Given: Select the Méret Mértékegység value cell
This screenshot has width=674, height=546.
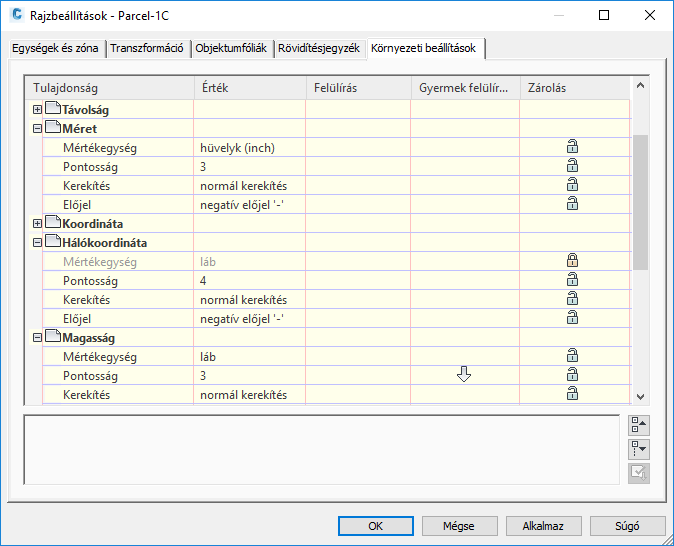Looking at the screenshot, I should (250, 147).
